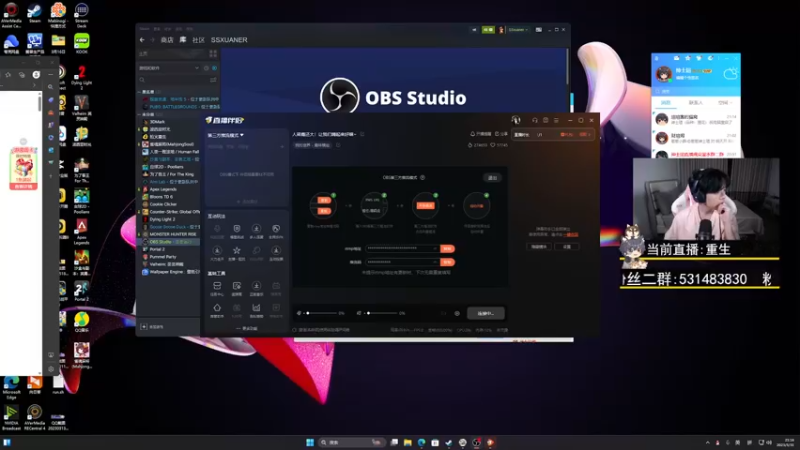This screenshot has width=800, height=450.
Task: Click the home-shaped icon in the live tools grid
Action: click(217, 308)
